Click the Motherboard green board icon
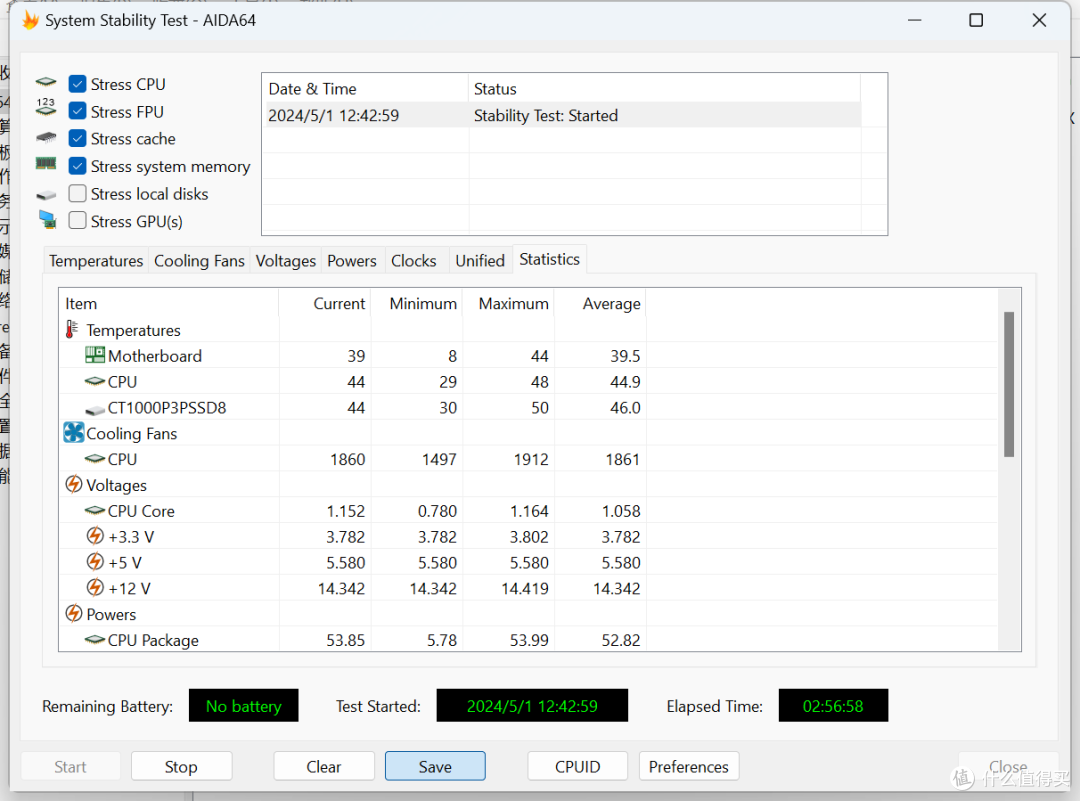 click(95, 355)
